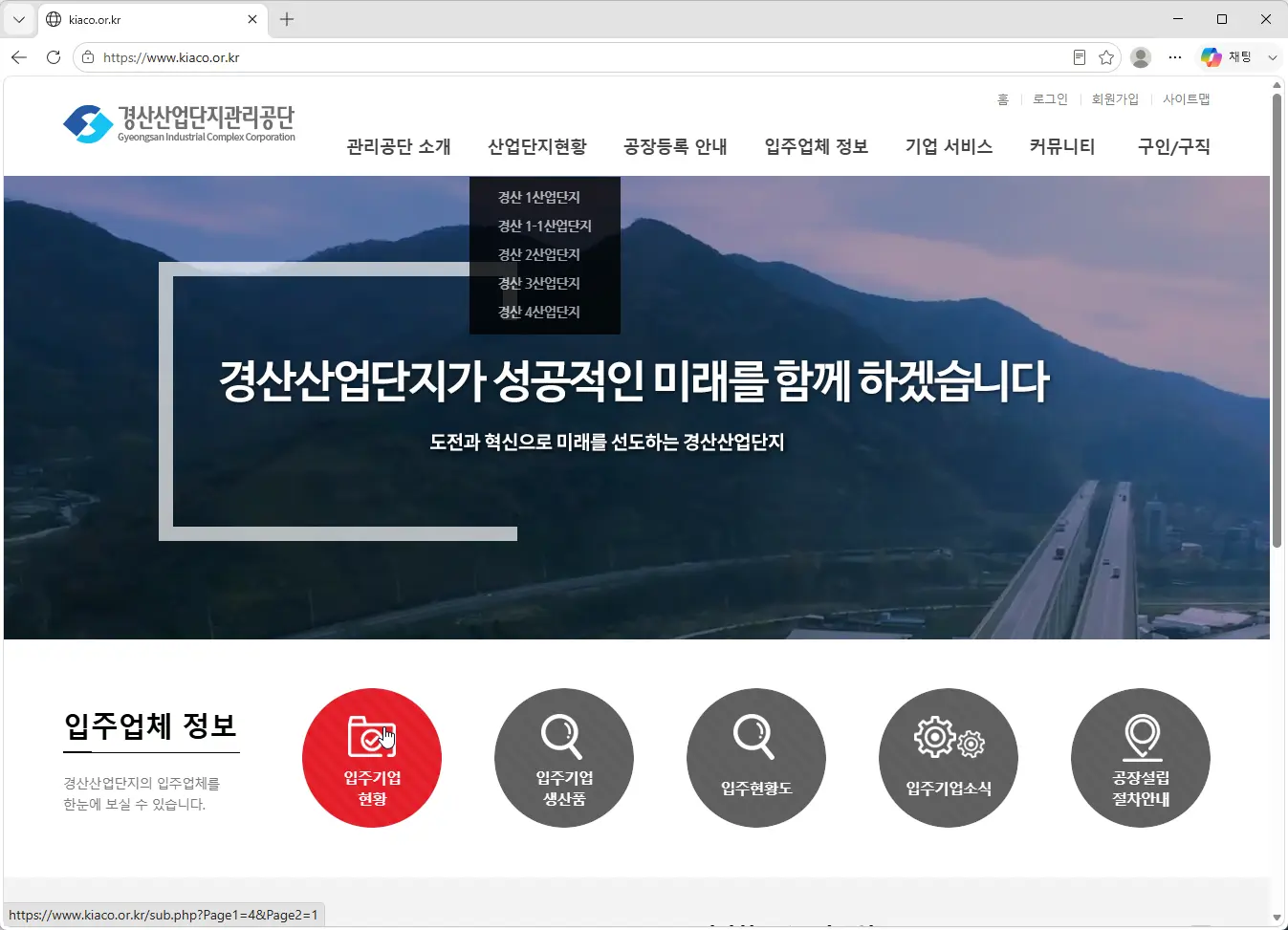The image size is (1288, 930).
Task: Reload the page with refresh icon
Action: pos(54,57)
